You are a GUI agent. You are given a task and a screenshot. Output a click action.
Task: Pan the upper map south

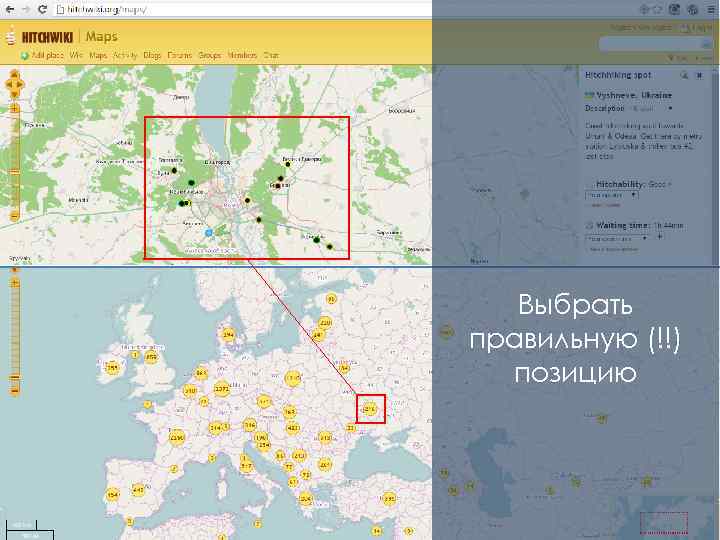(14, 94)
